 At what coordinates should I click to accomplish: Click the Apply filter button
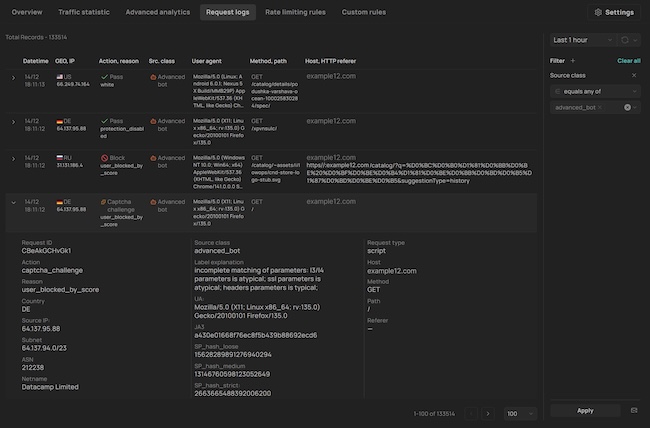pyautogui.click(x=585, y=410)
